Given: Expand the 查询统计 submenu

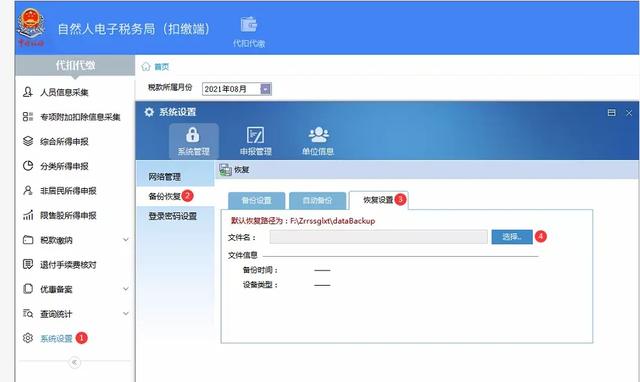Looking at the screenshot, I should (126, 313).
